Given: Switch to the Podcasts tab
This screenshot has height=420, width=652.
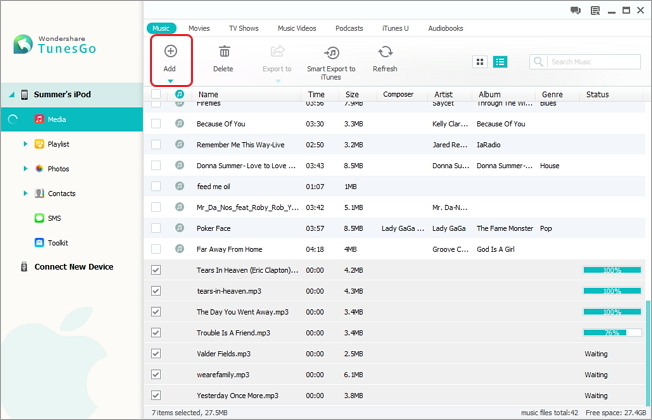Looking at the screenshot, I should (349, 28).
